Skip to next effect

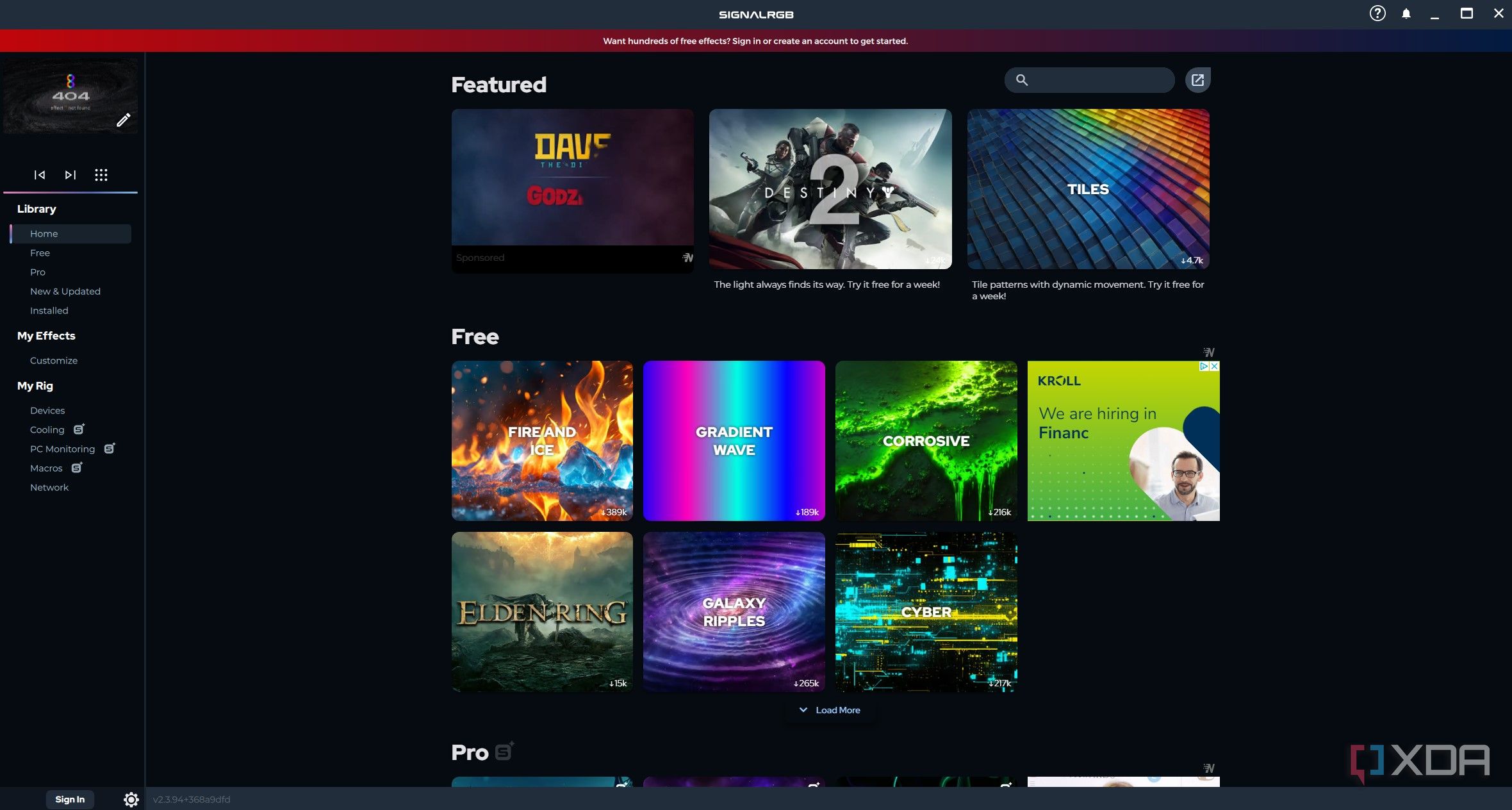click(70, 175)
